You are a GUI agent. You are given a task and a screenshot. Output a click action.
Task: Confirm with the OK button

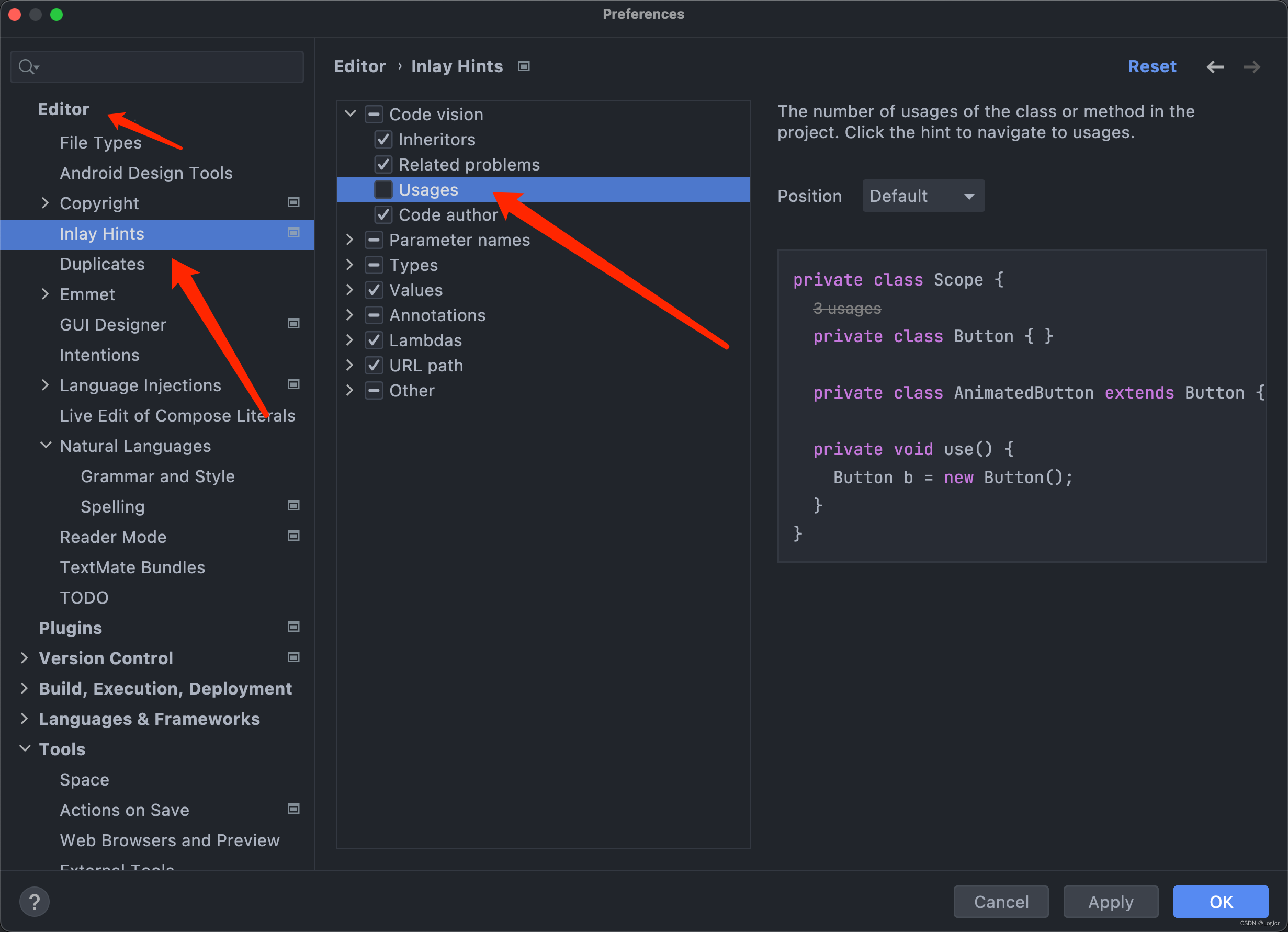click(x=1221, y=901)
